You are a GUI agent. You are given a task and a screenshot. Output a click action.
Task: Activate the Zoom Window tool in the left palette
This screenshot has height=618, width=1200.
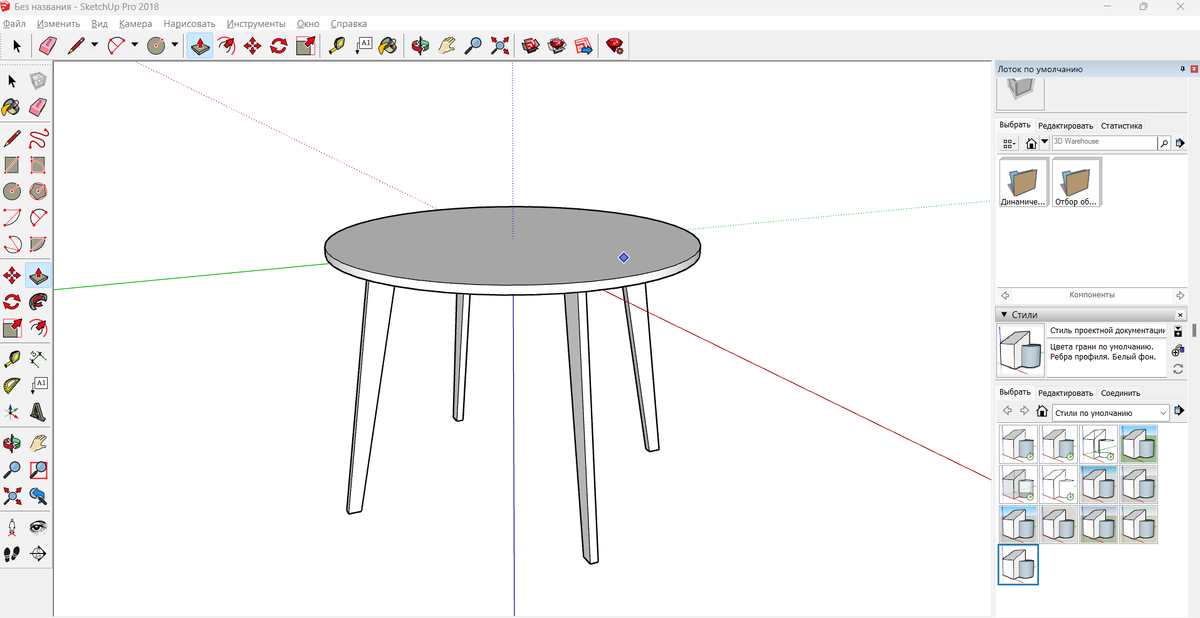pos(38,469)
